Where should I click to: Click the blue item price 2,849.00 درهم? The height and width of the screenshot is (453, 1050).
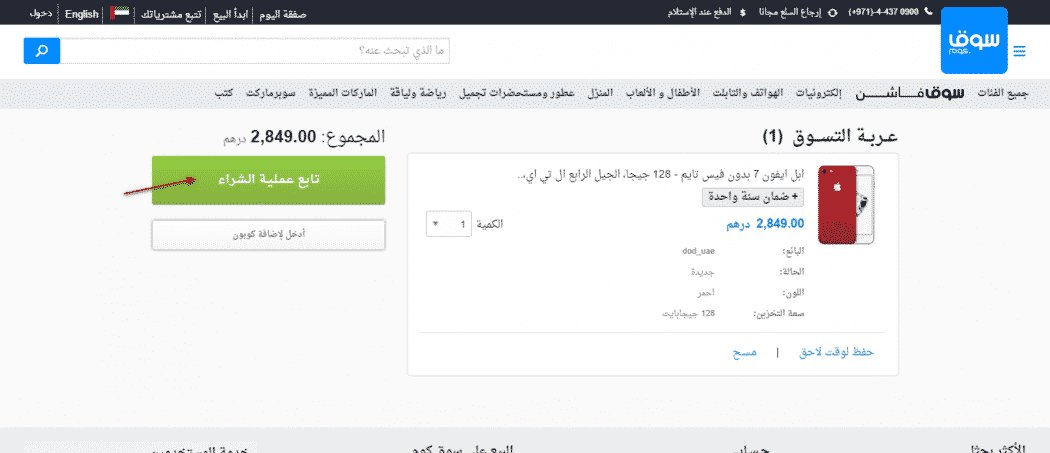(765, 223)
